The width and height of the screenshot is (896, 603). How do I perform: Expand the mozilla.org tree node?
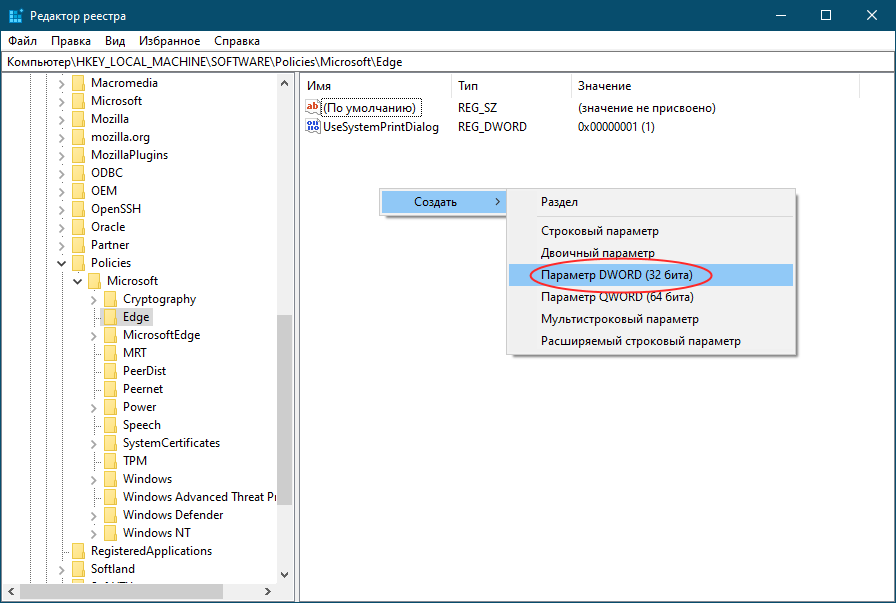[62, 138]
